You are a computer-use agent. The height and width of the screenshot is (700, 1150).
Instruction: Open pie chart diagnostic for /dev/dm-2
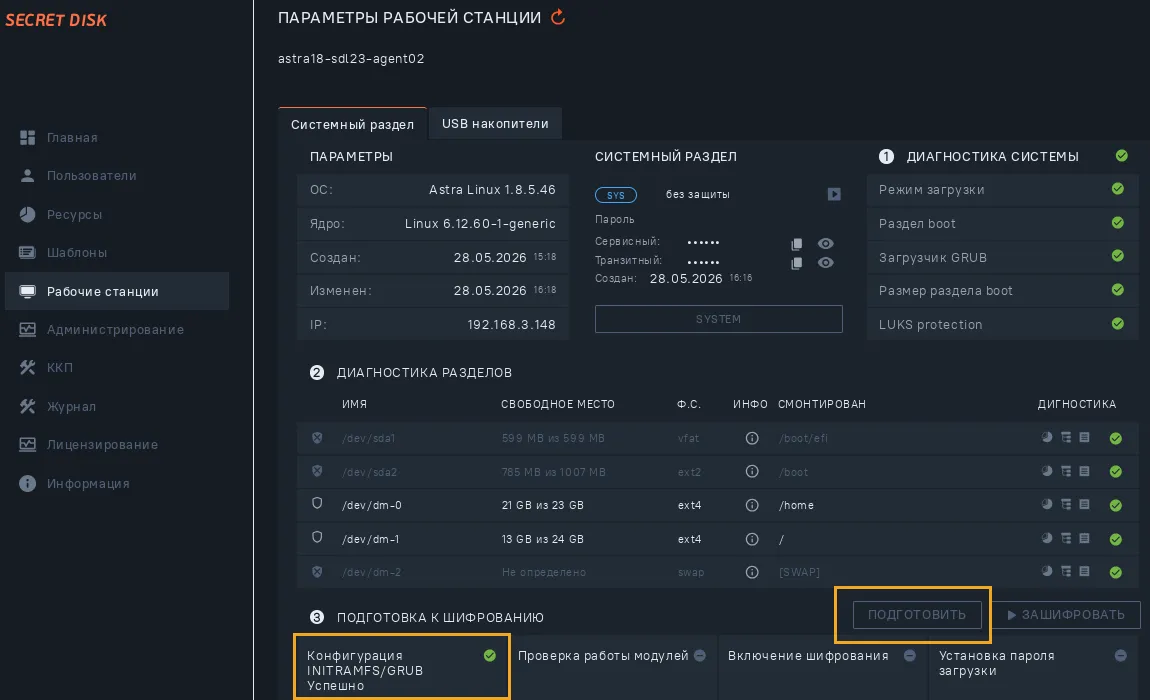point(1047,571)
